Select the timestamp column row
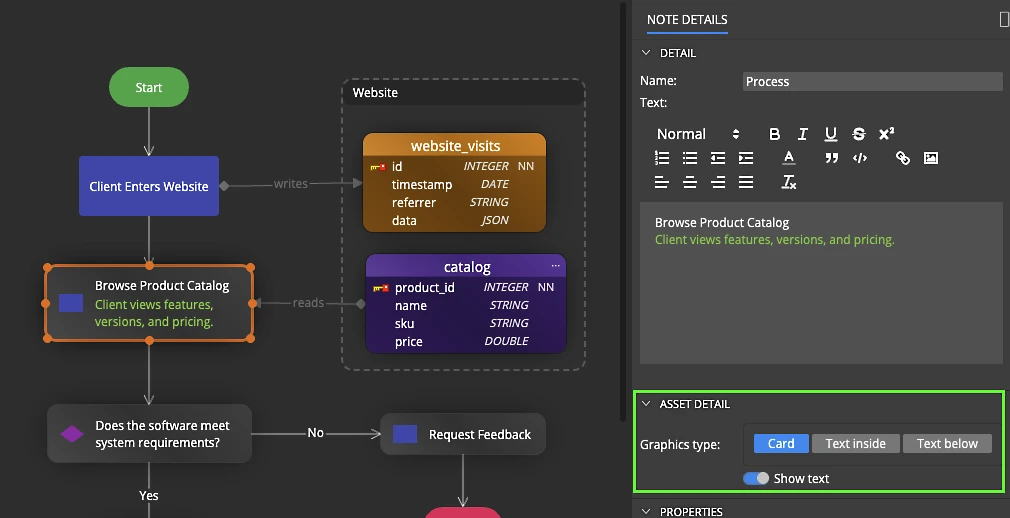Screen dimensions: 1010x518 (455, 184)
